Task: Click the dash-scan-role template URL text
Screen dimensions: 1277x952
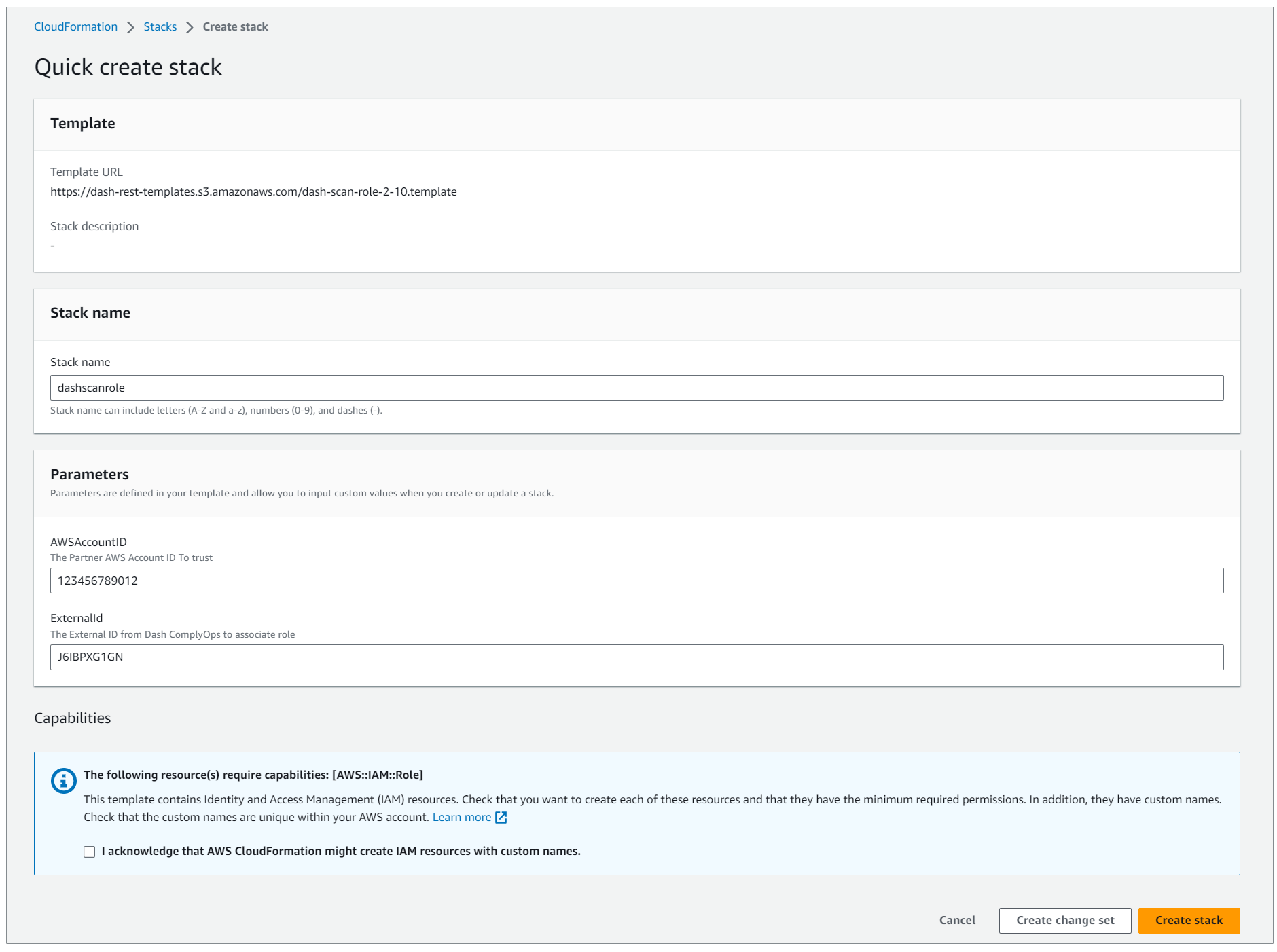Action: click(253, 191)
